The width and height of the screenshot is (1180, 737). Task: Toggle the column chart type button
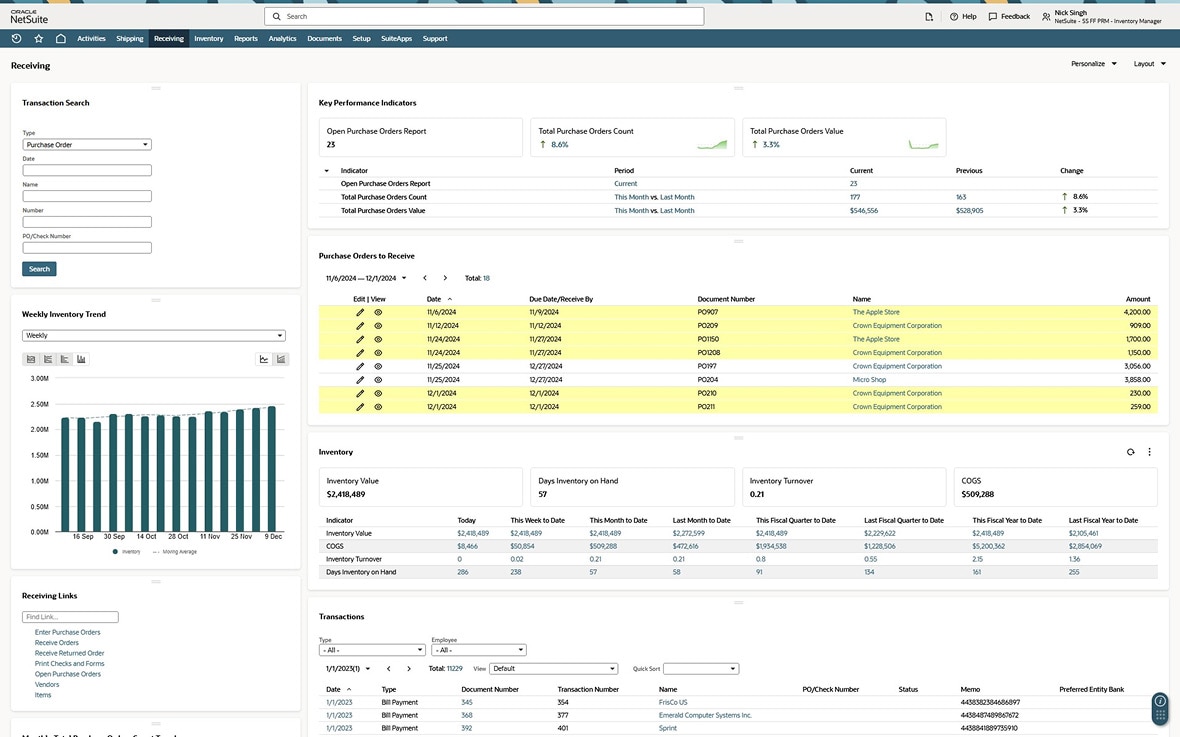(x=81, y=359)
